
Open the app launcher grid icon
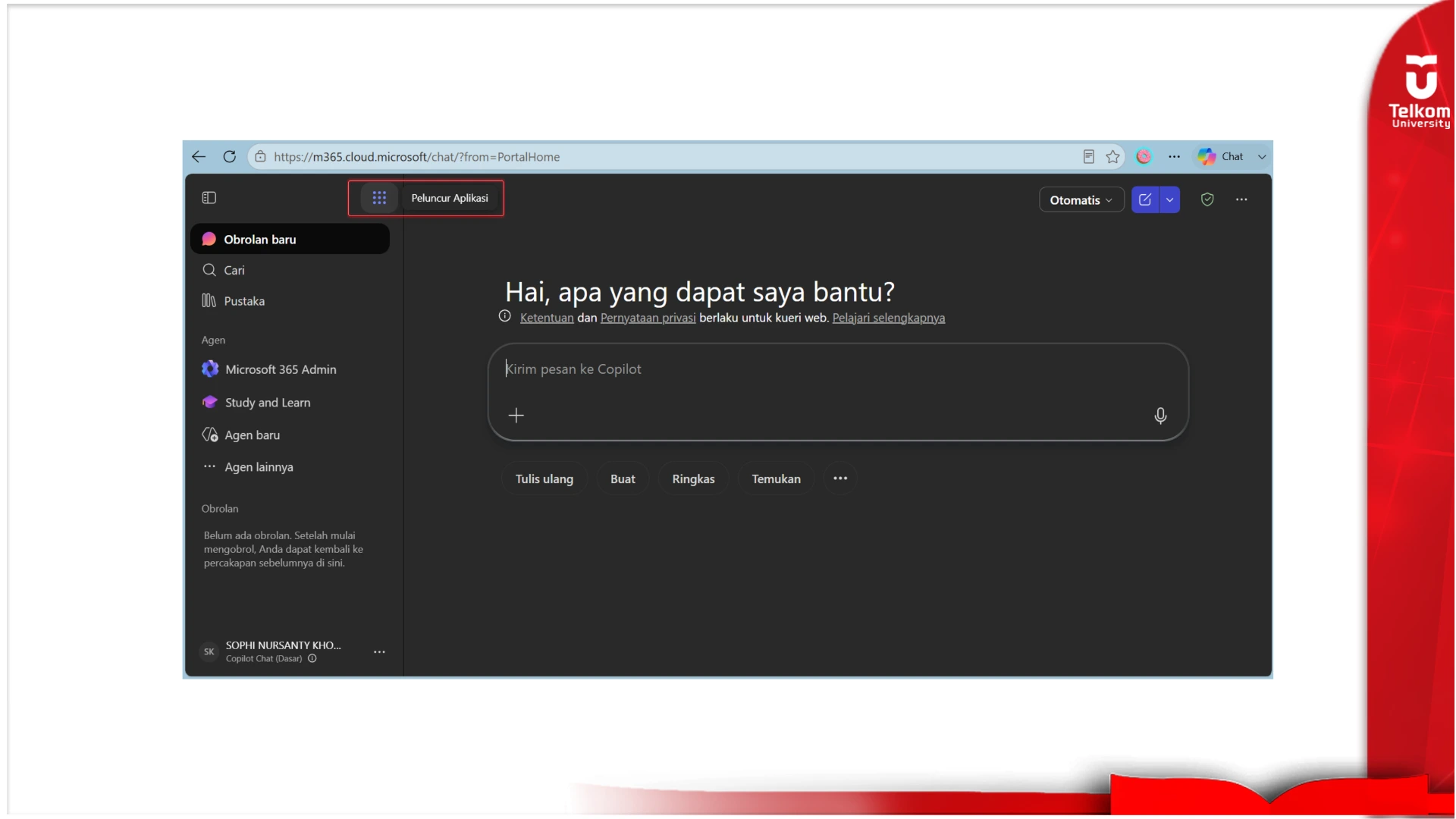click(x=379, y=198)
